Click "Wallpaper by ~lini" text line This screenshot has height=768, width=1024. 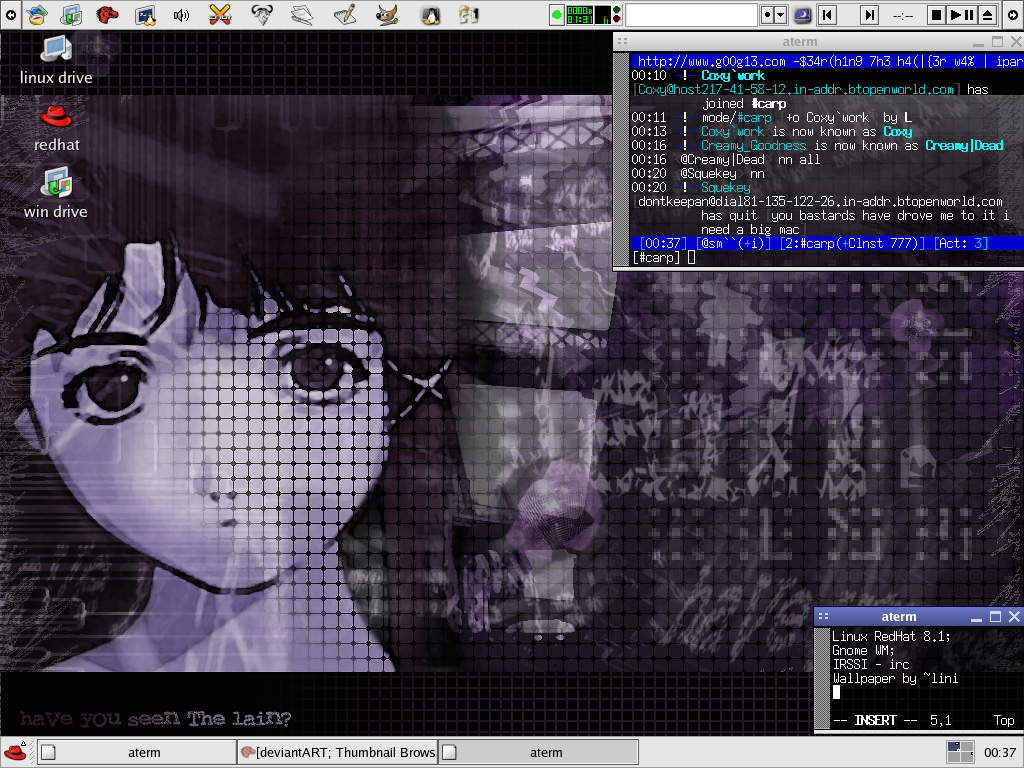pos(895,679)
